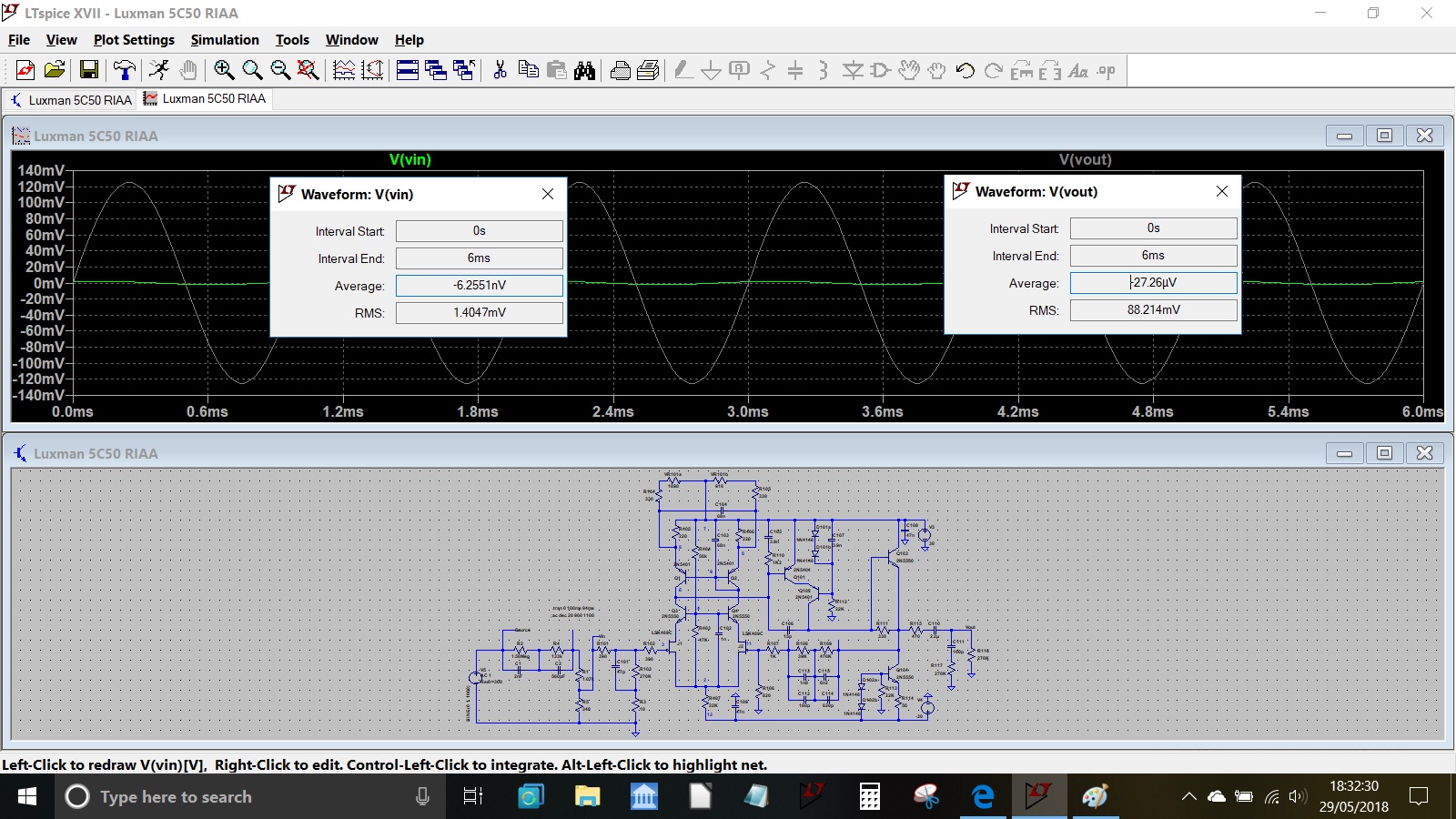Click the V(vout) dialog Average field

[1154, 282]
